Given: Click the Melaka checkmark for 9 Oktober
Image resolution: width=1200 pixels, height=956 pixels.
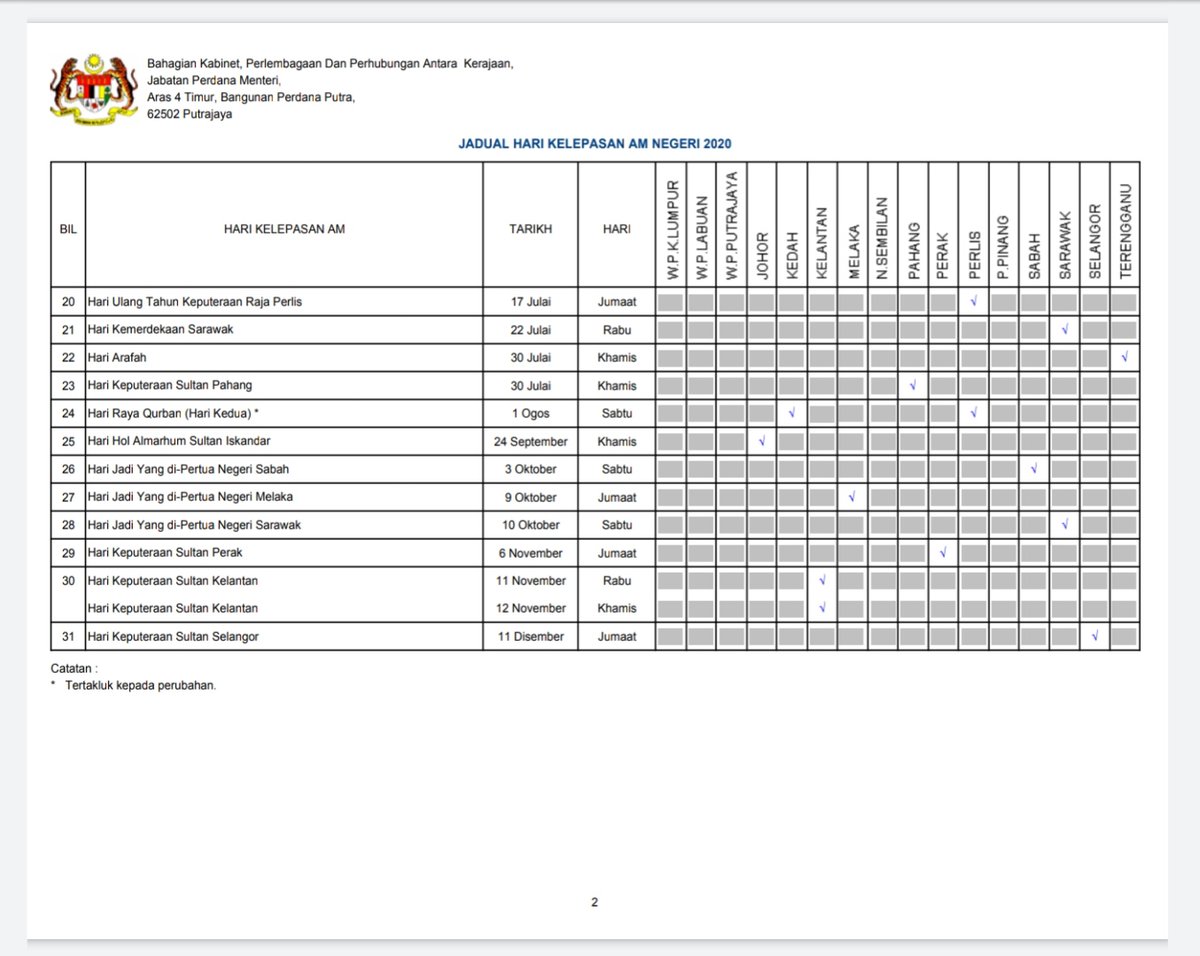Looking at the screenshot, I should [852, 497].
